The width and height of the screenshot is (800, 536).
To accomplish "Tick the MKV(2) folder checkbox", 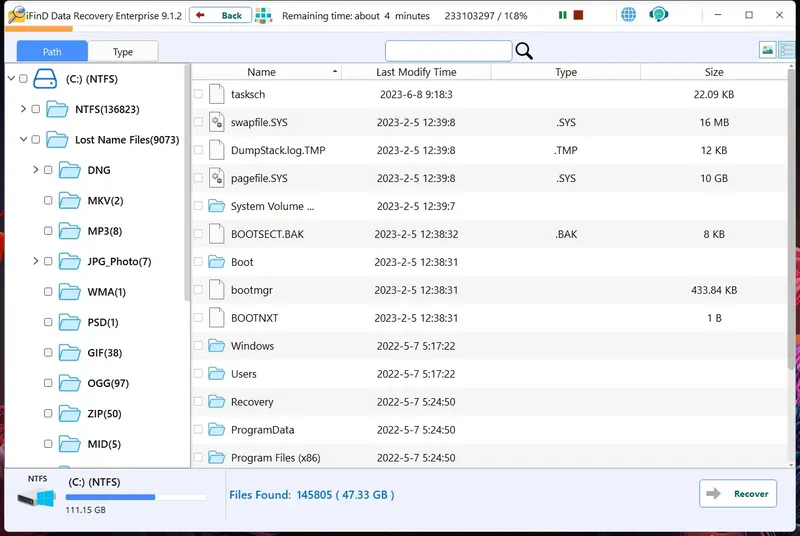I will click(x=48, y=200).
